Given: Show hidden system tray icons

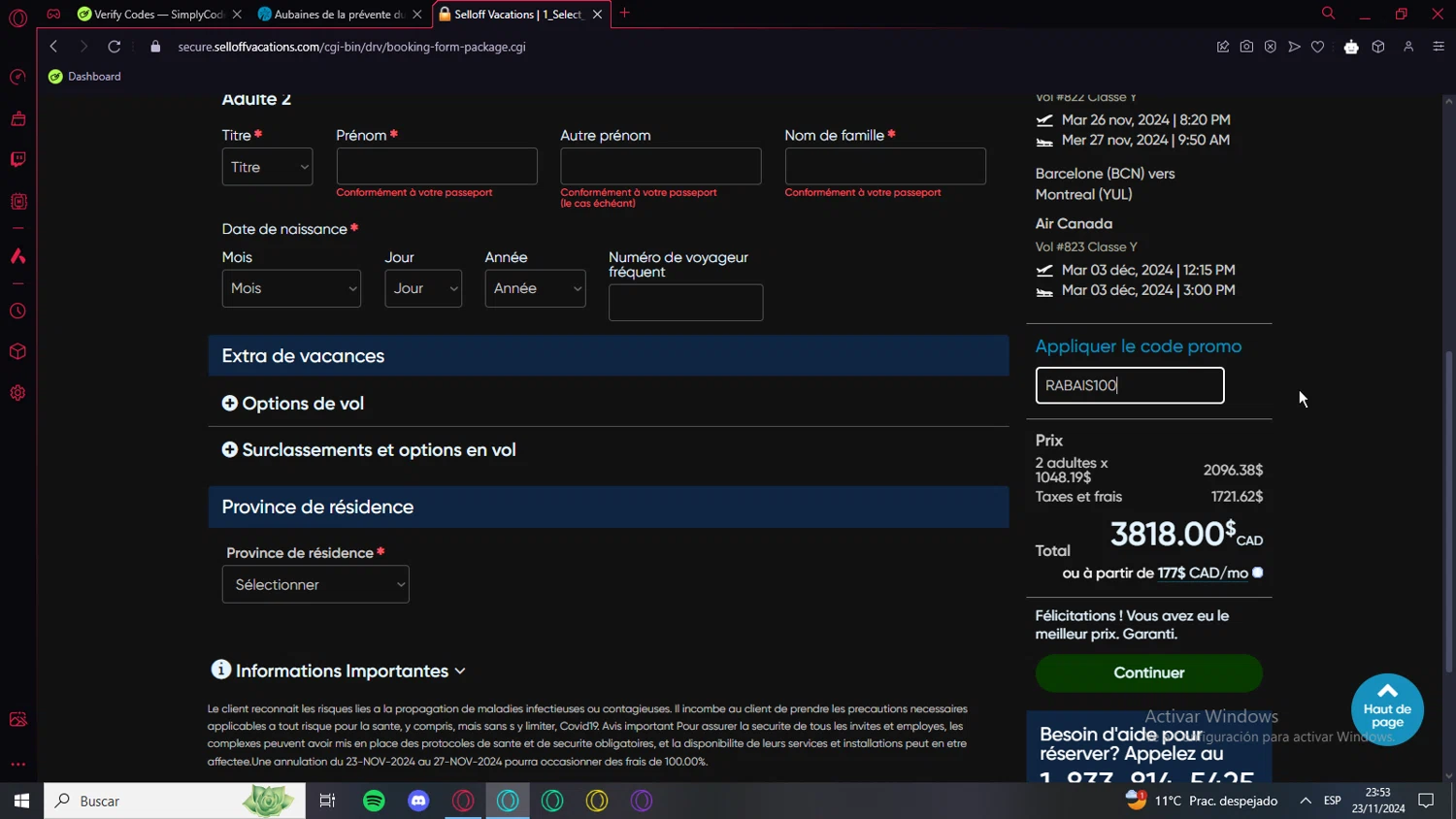Looking at the screenshot, I should click(1306, 801).
